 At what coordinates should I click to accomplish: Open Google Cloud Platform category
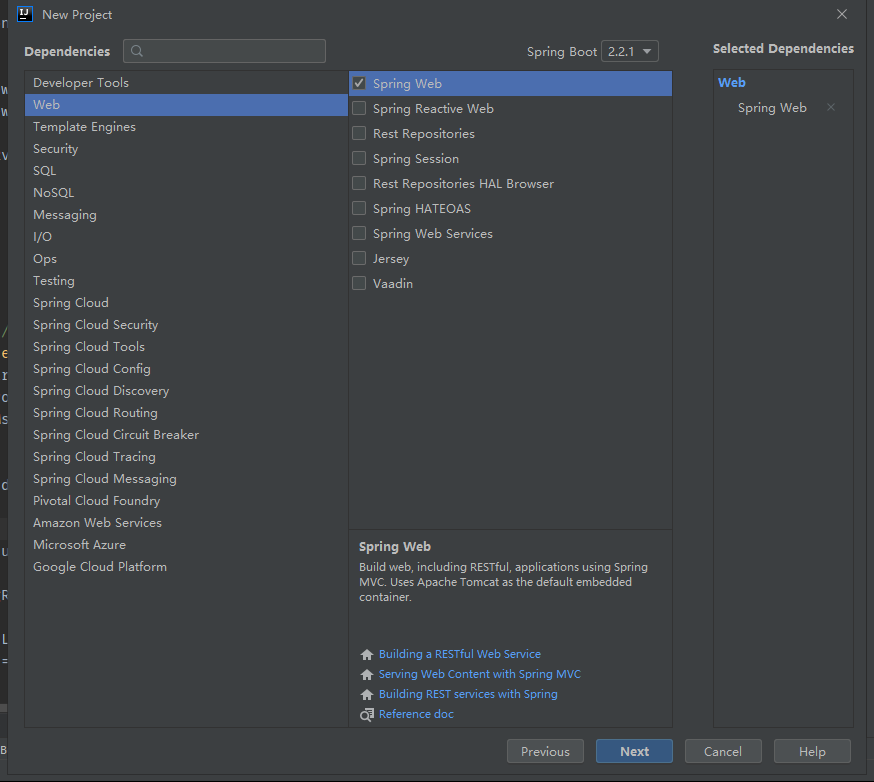point(186,567)
